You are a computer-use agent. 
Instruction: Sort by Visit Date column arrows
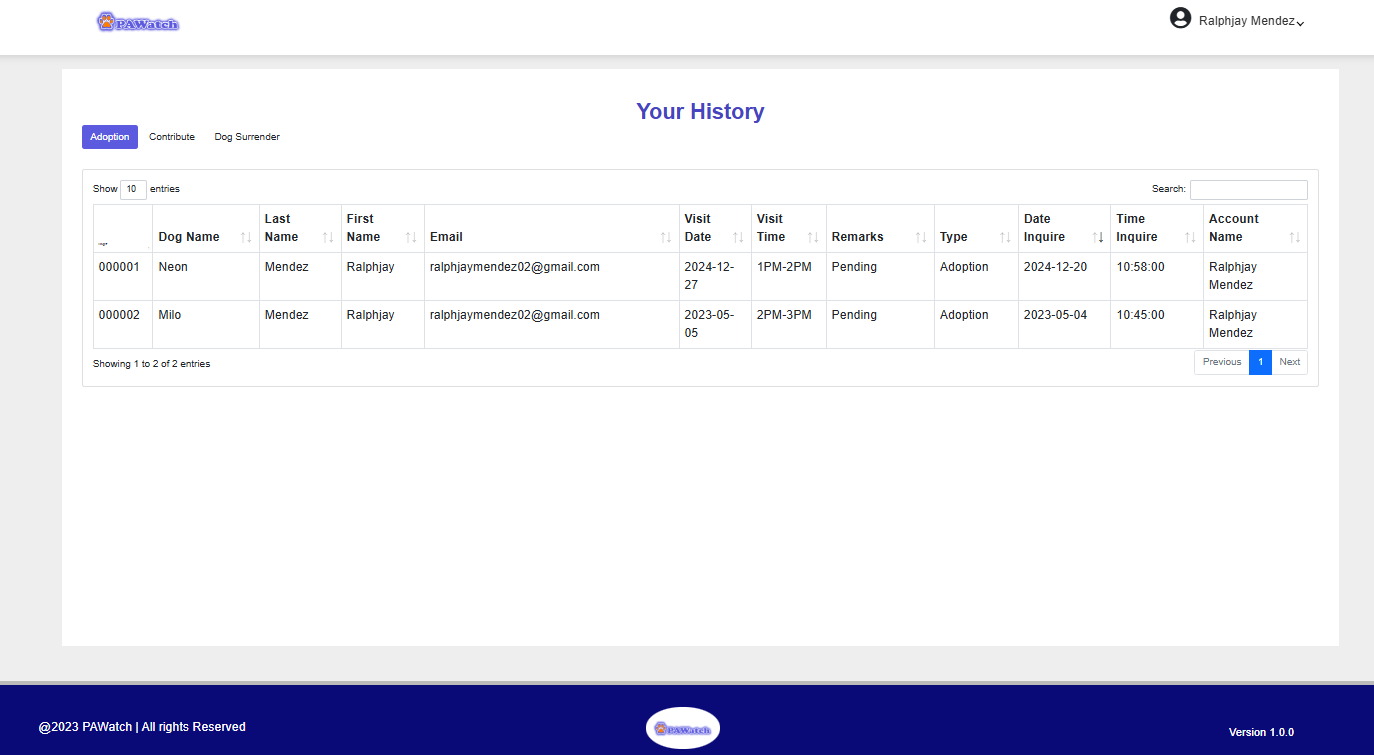click(x=738, y=237)
